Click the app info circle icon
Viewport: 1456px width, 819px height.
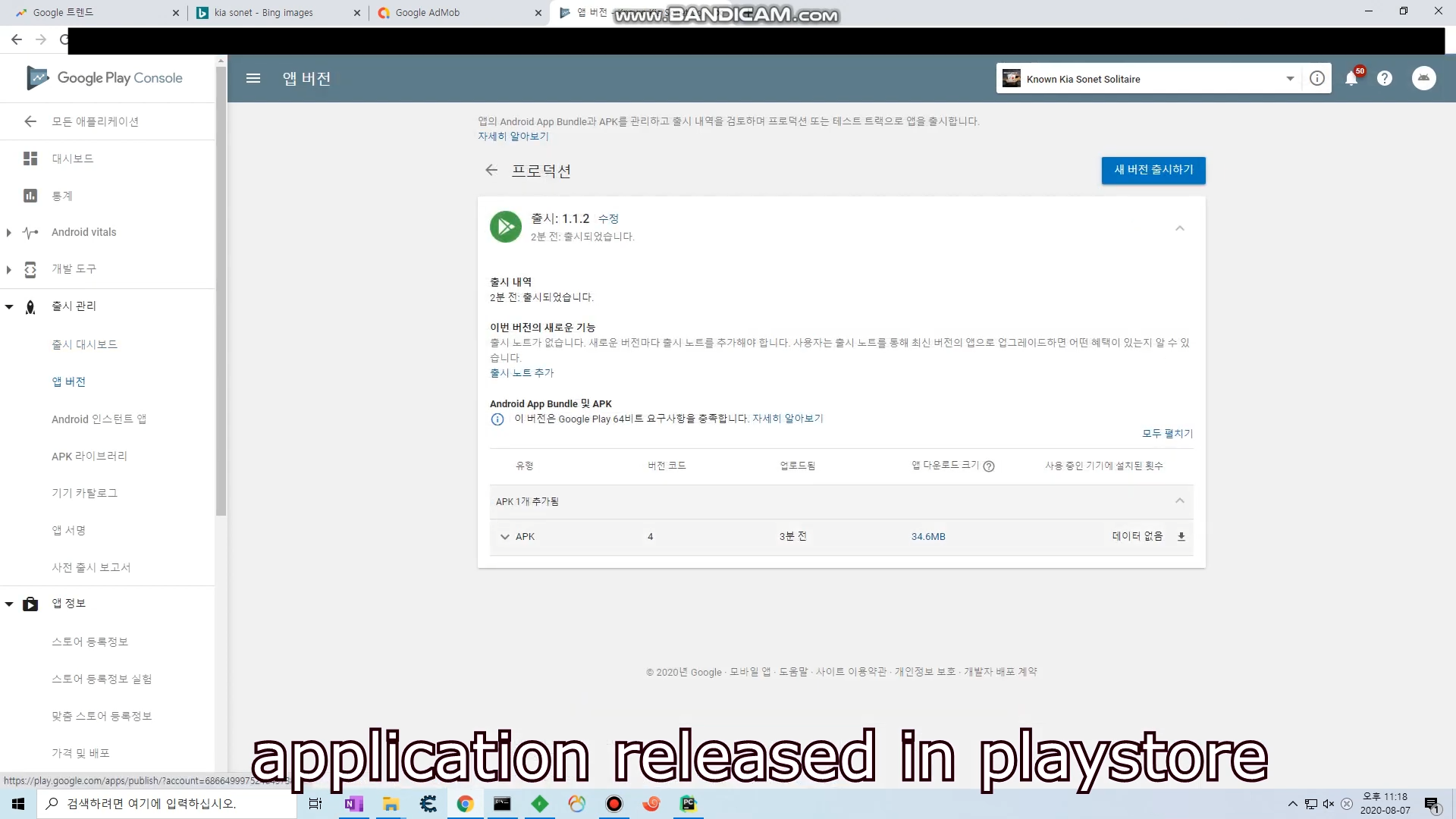[1317, 78]
